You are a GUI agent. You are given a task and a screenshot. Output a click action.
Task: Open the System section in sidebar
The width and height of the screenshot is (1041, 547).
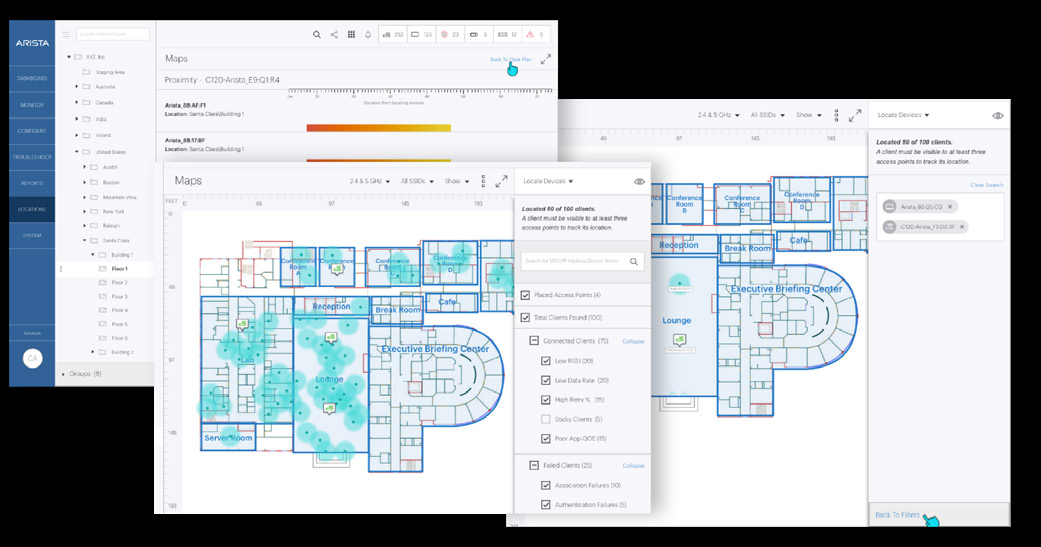point(32,235)
